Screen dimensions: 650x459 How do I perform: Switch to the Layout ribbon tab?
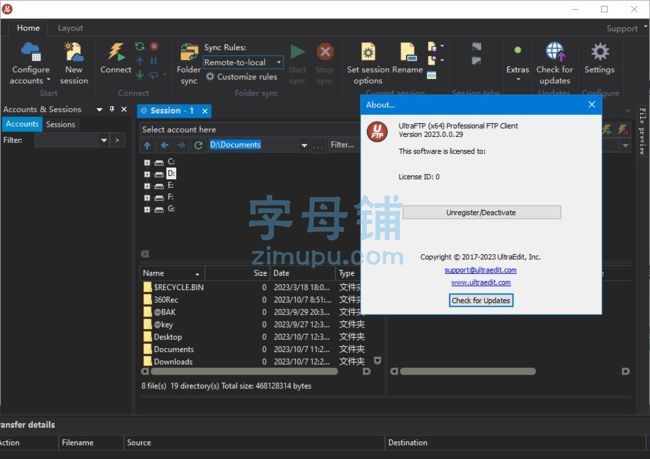70,28
